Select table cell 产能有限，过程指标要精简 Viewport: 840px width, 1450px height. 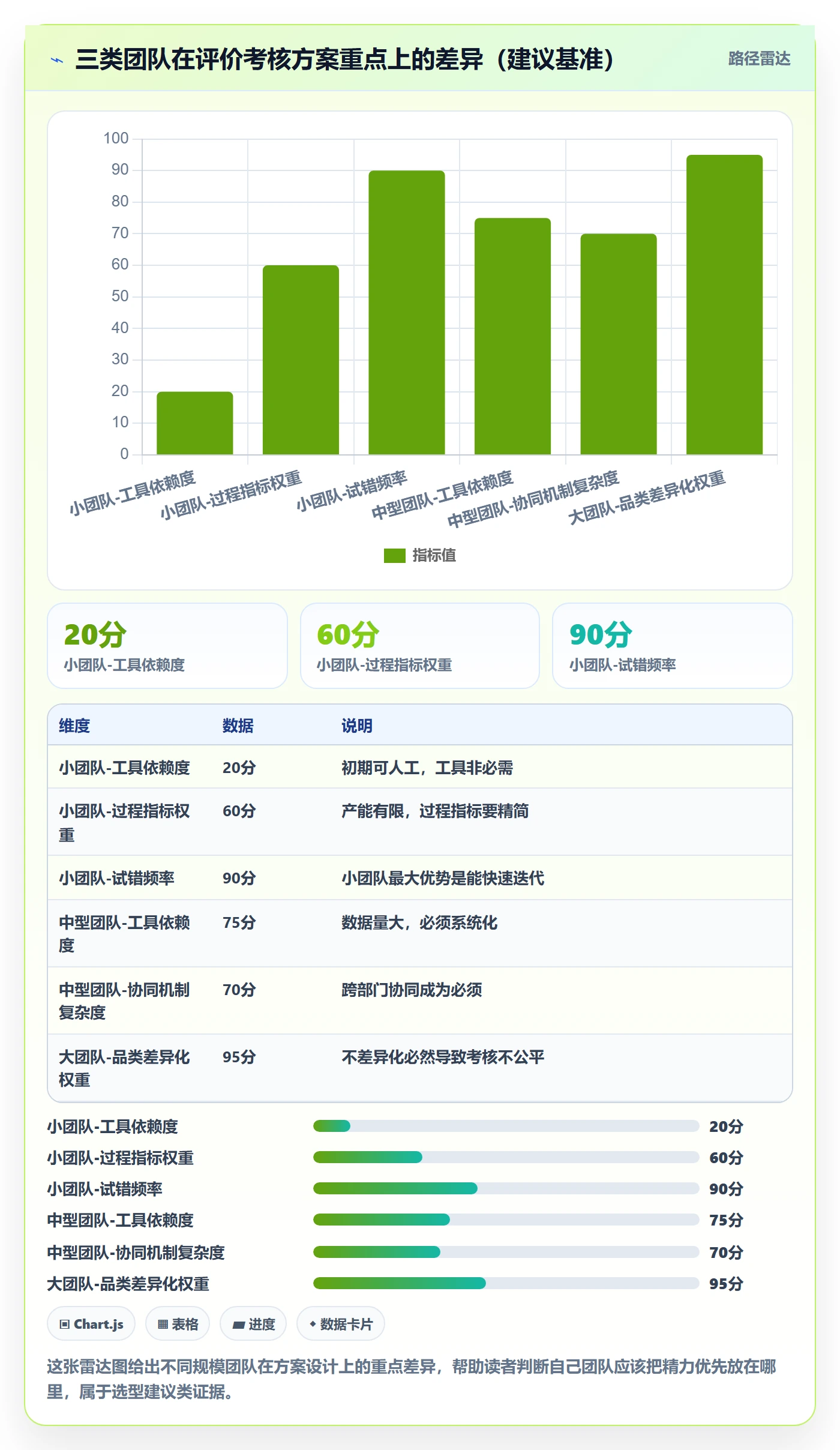tap(435, 811)
